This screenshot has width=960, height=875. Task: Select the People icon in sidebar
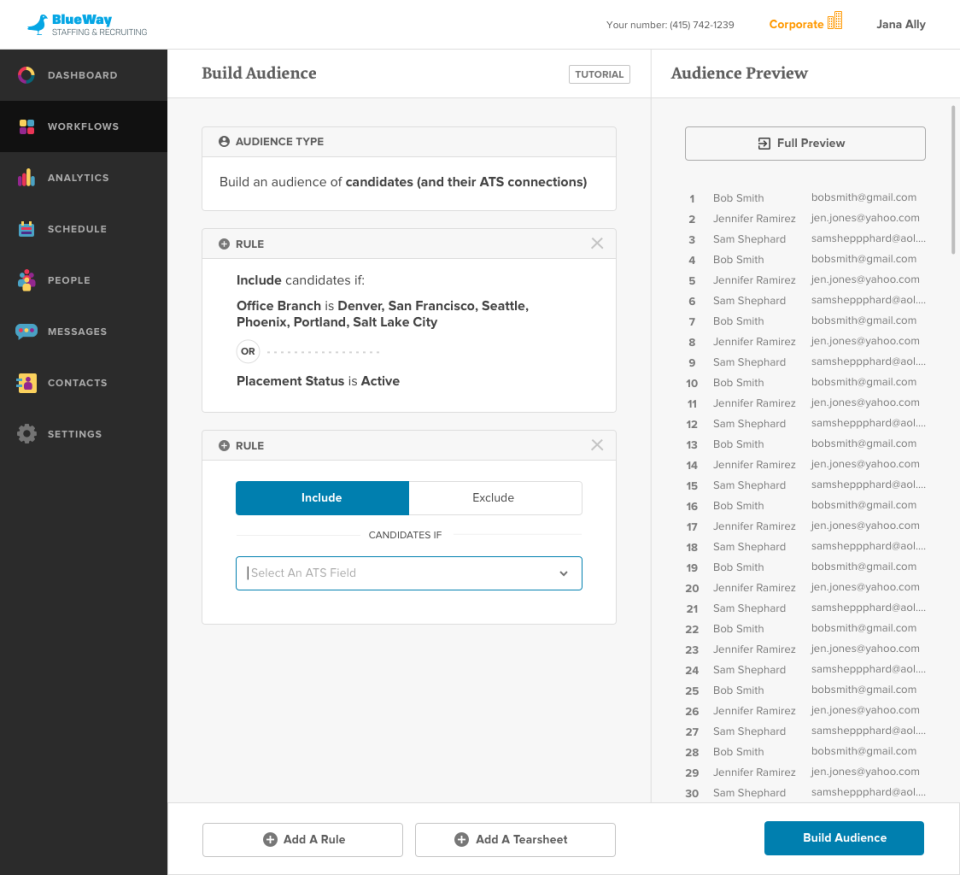coord(27,281)
